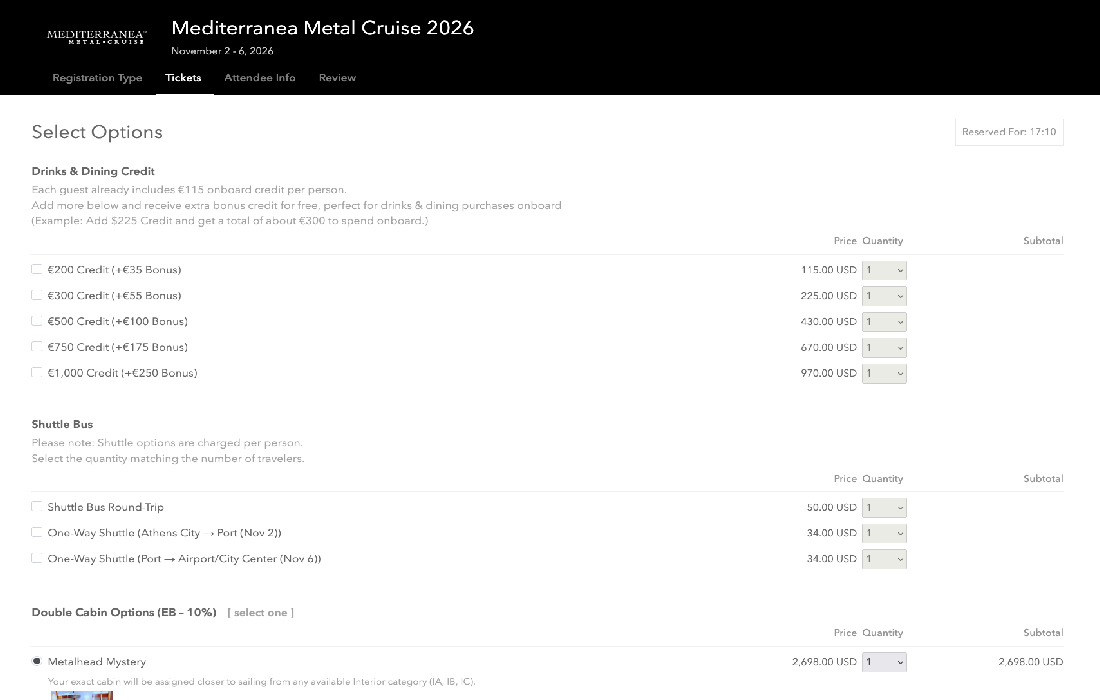
Task: Check the €1,000 Credit option
Action: pyautogui.click(x=37, y=373)
